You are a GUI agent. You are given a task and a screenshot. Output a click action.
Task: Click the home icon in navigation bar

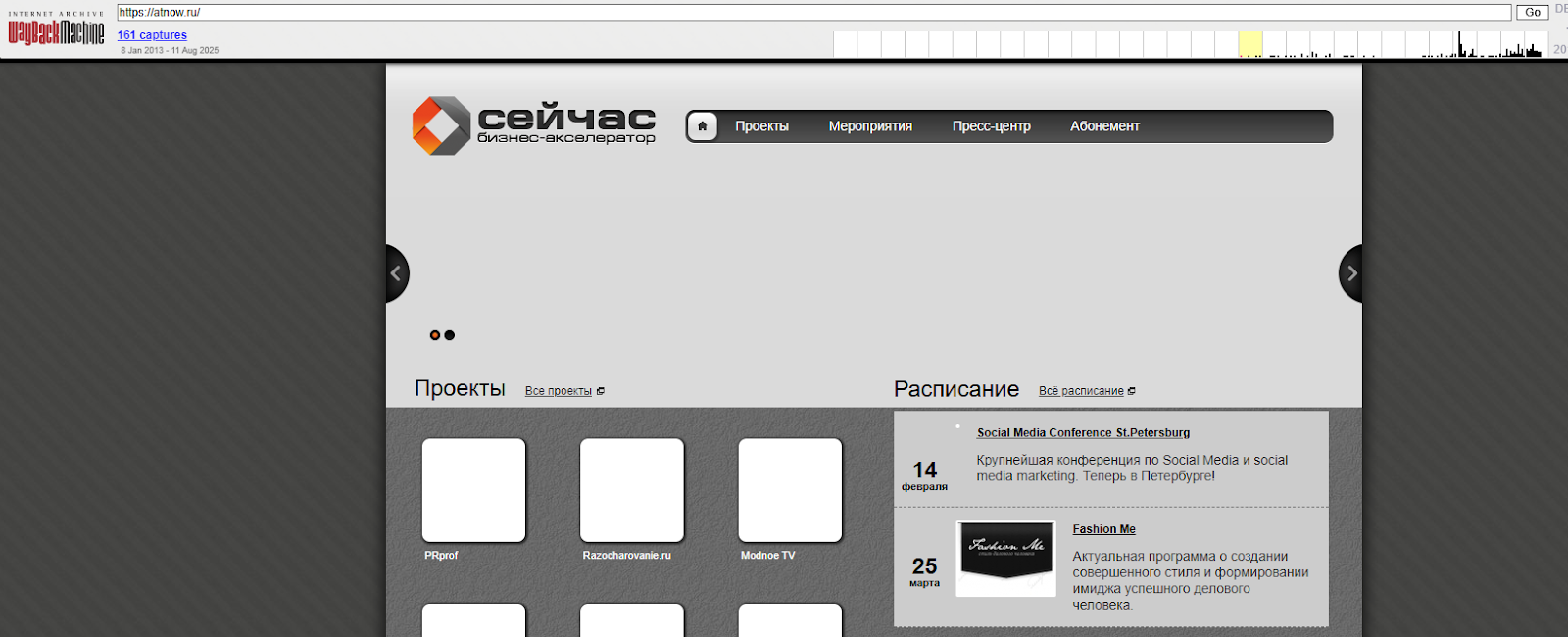pyautogui.click(x=702, y=126)
